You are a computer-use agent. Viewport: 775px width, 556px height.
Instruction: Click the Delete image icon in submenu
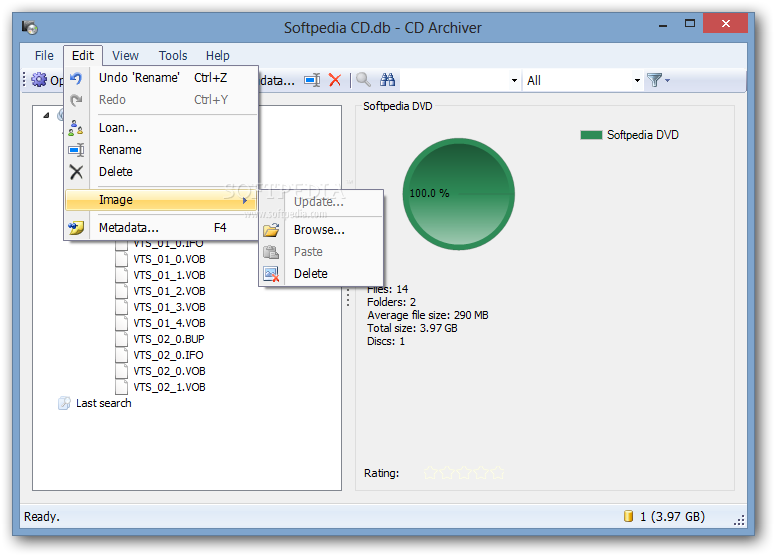click(271, 274)
